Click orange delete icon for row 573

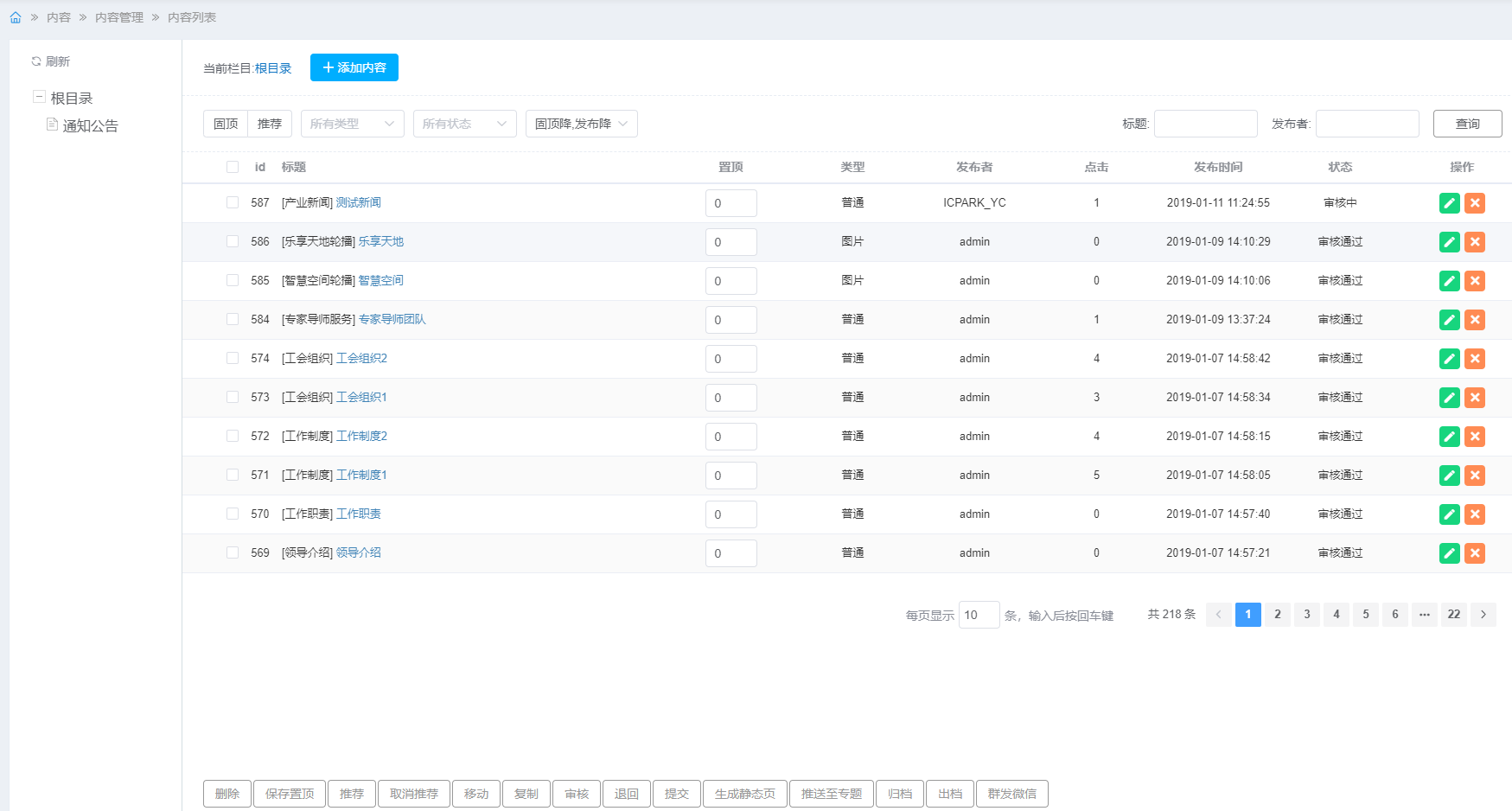click(x=1475, y=398)
